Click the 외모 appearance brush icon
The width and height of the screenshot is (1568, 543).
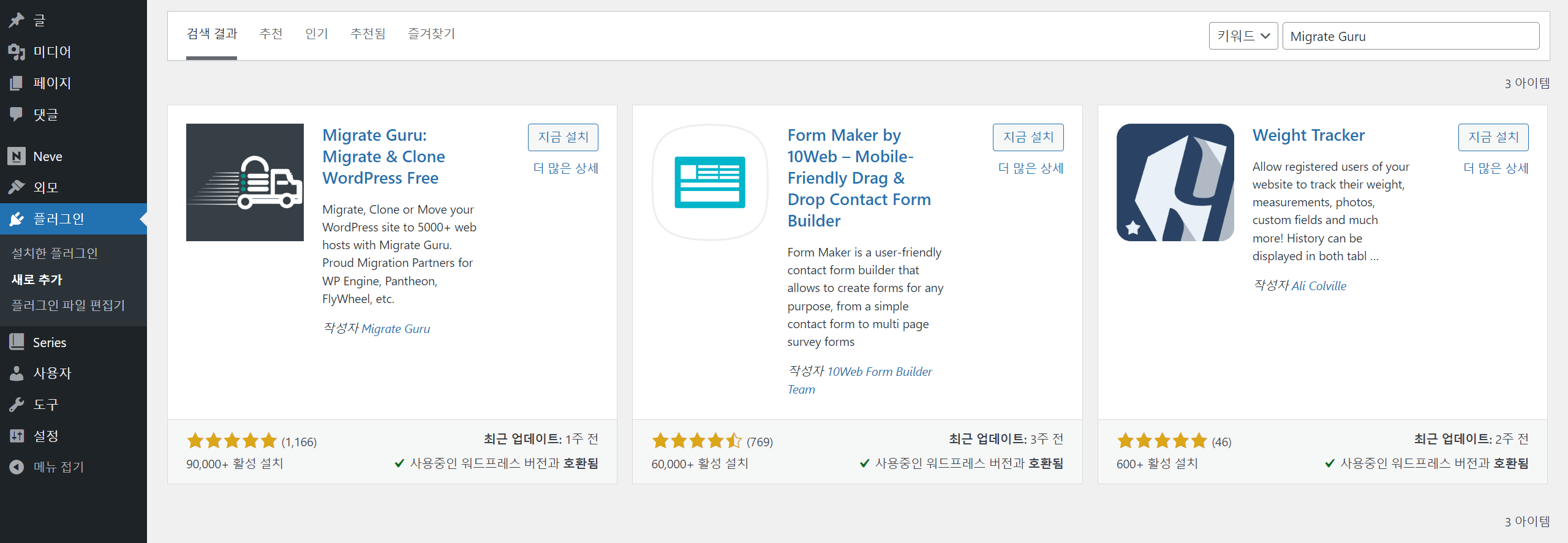pyautogui.click(x=17, y=187)
